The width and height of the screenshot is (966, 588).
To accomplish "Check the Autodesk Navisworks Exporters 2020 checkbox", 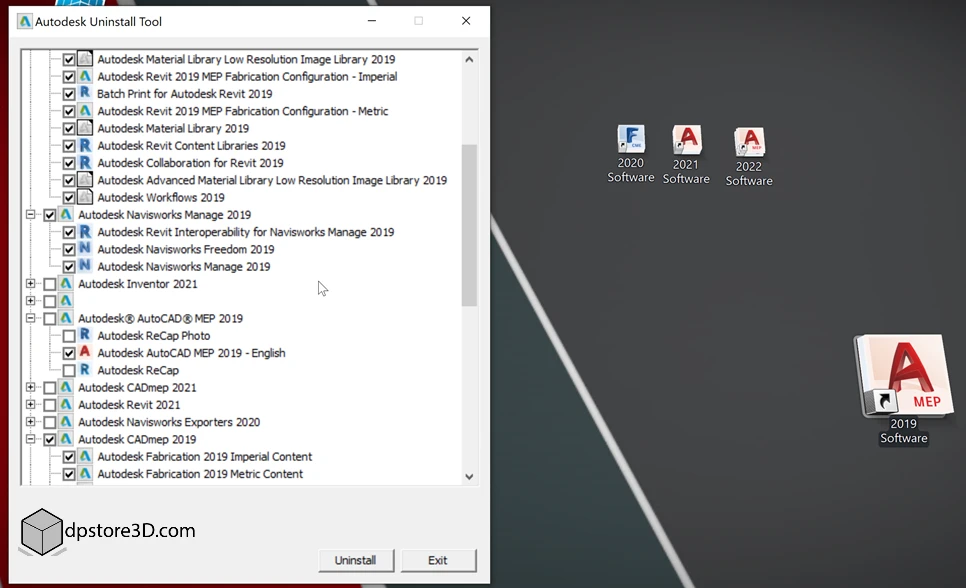I will tap(50, 422).
